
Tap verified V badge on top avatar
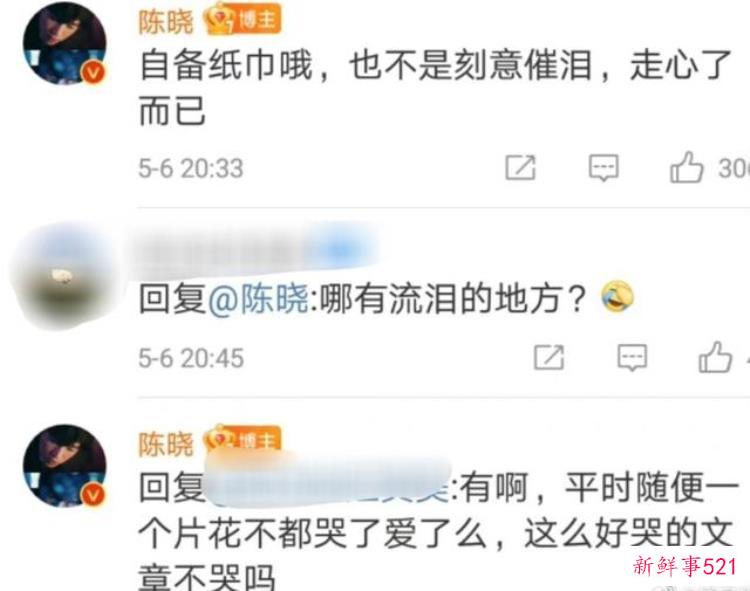point(93,73)
